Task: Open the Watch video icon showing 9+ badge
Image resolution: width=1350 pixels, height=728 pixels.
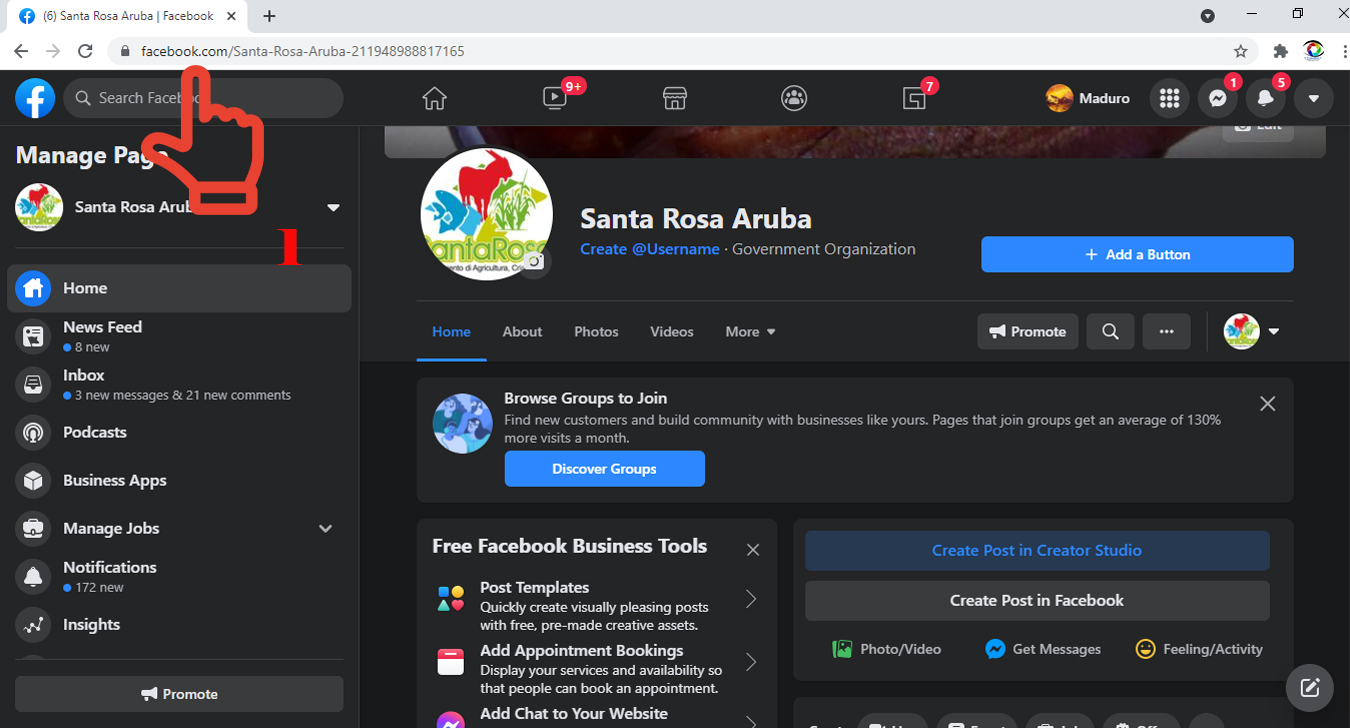Action: click(x=554, y=97)
